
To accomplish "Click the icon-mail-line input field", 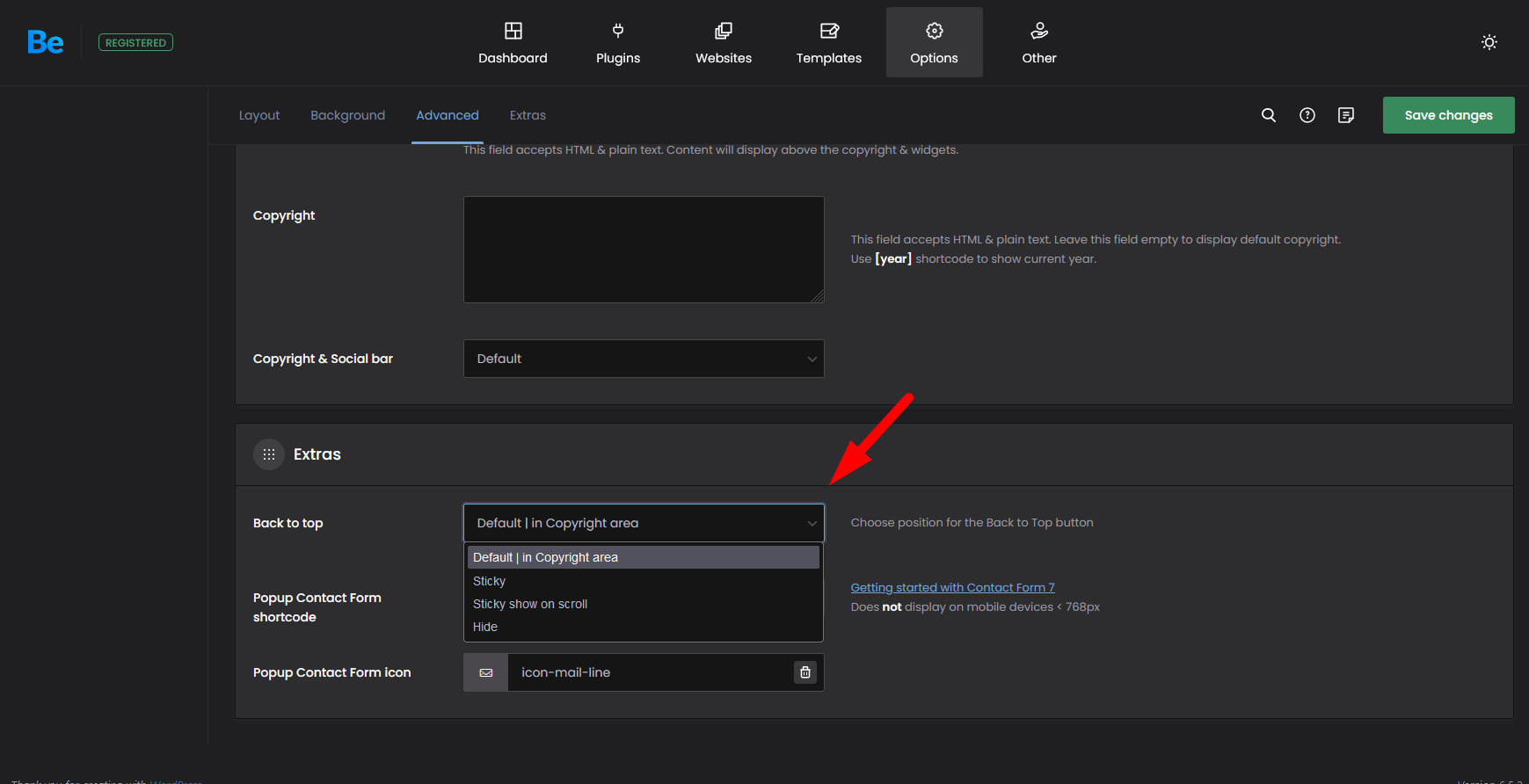I will pyautogui.click(x=649, y=672).
